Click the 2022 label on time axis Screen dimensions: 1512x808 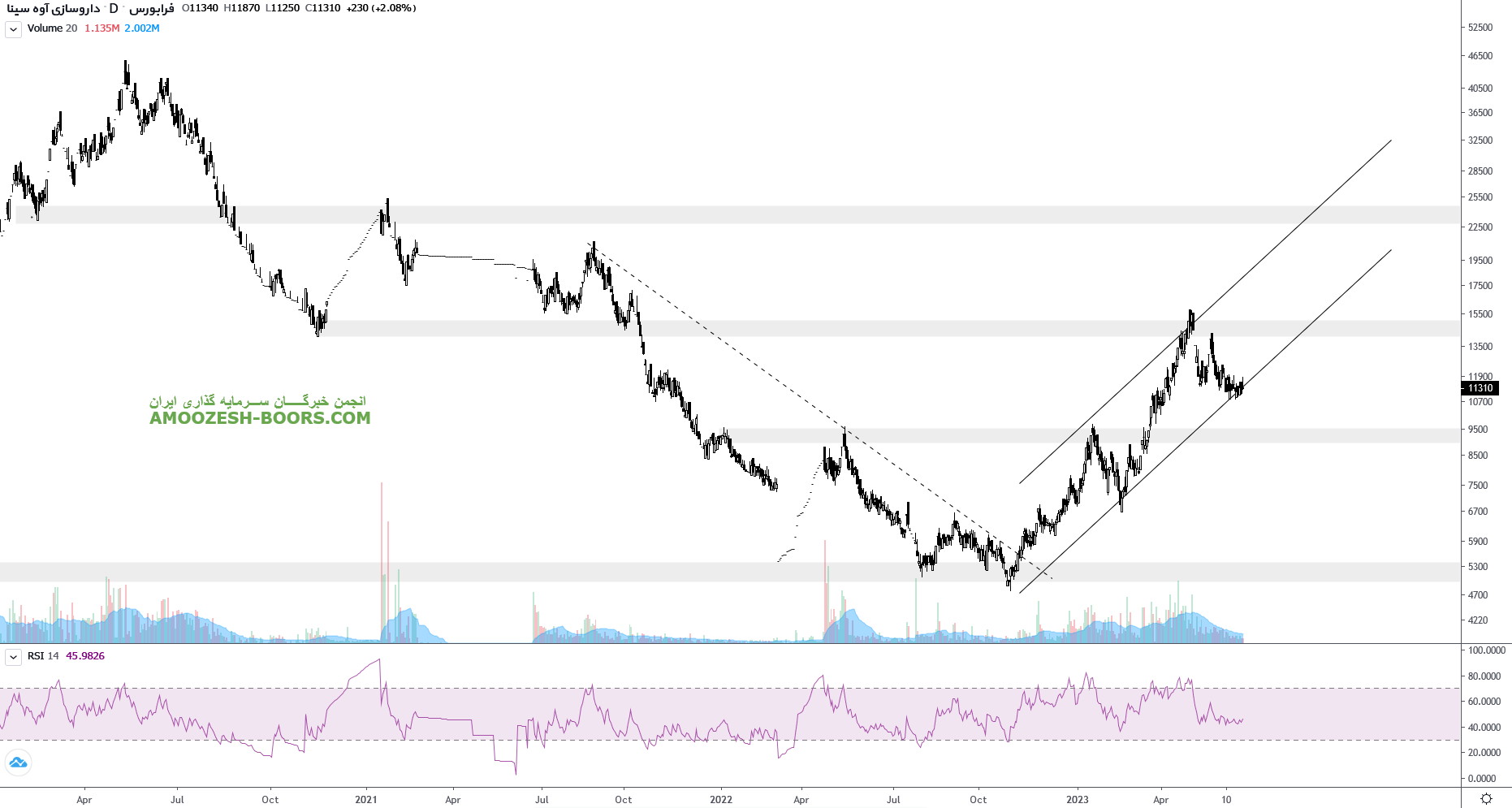click(720, 800)
